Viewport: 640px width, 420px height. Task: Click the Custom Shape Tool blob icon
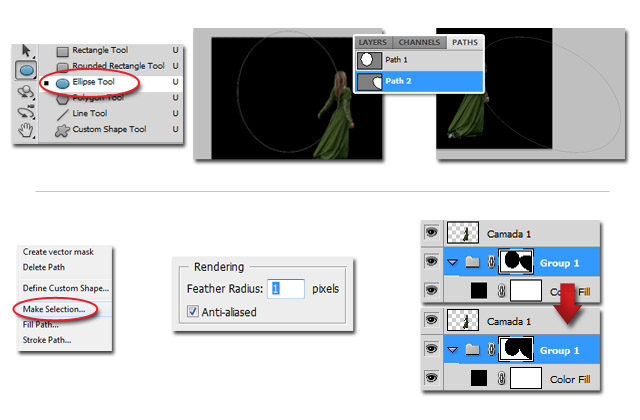click(62, 131)
